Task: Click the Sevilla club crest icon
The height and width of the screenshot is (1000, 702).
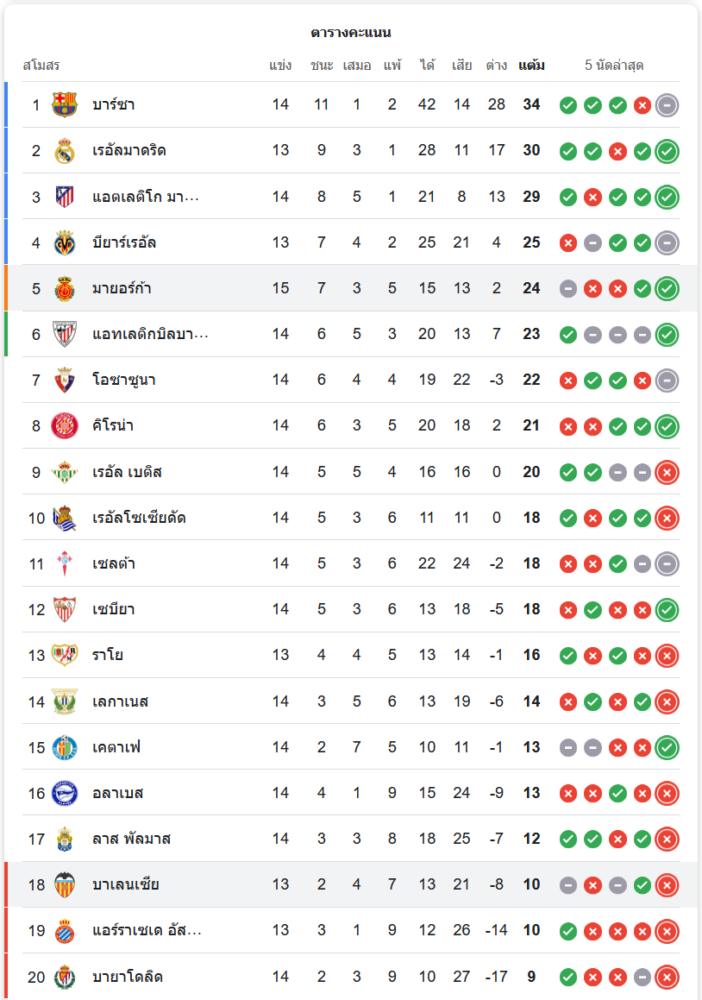Action: coord(65,609)
